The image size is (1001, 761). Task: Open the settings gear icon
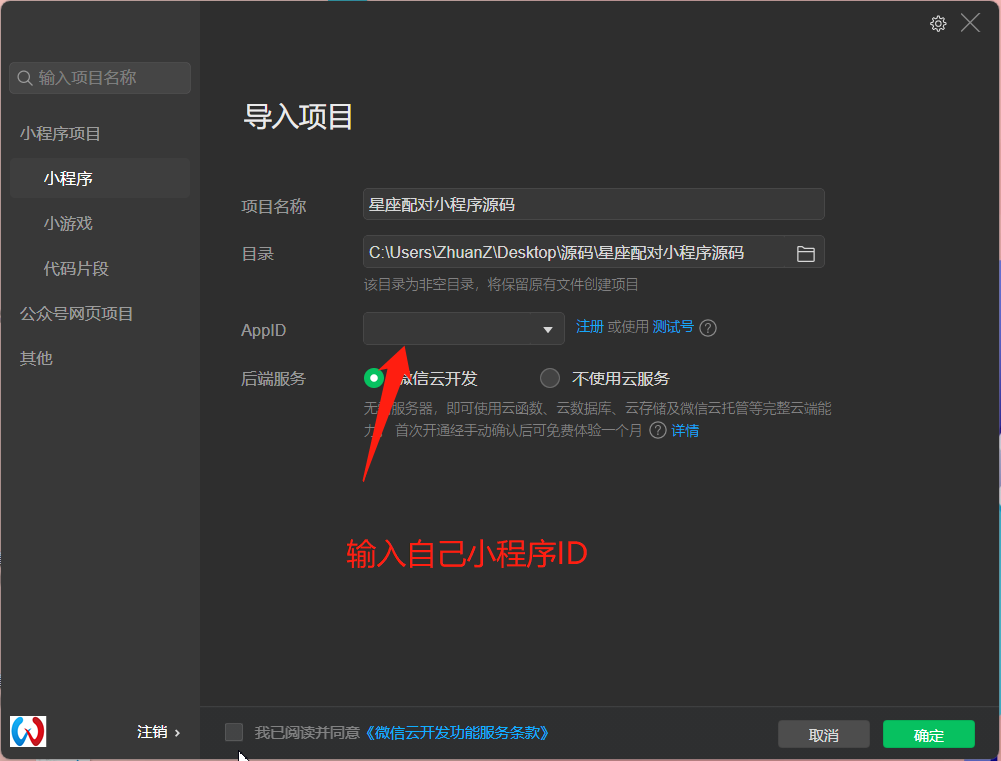click(x=937, y=22)
